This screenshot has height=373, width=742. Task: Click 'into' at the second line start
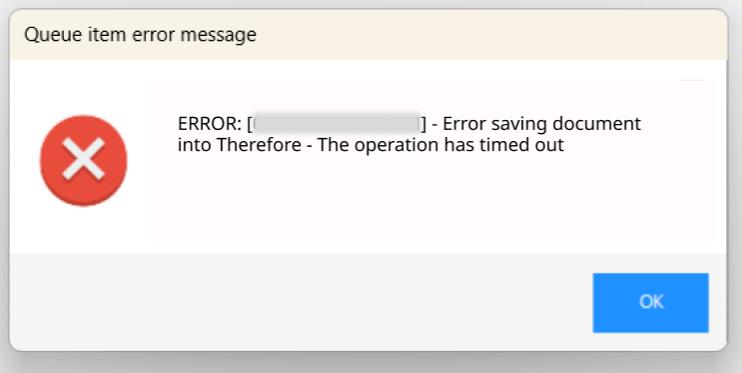pyautogui.click(x=195, y=145)
